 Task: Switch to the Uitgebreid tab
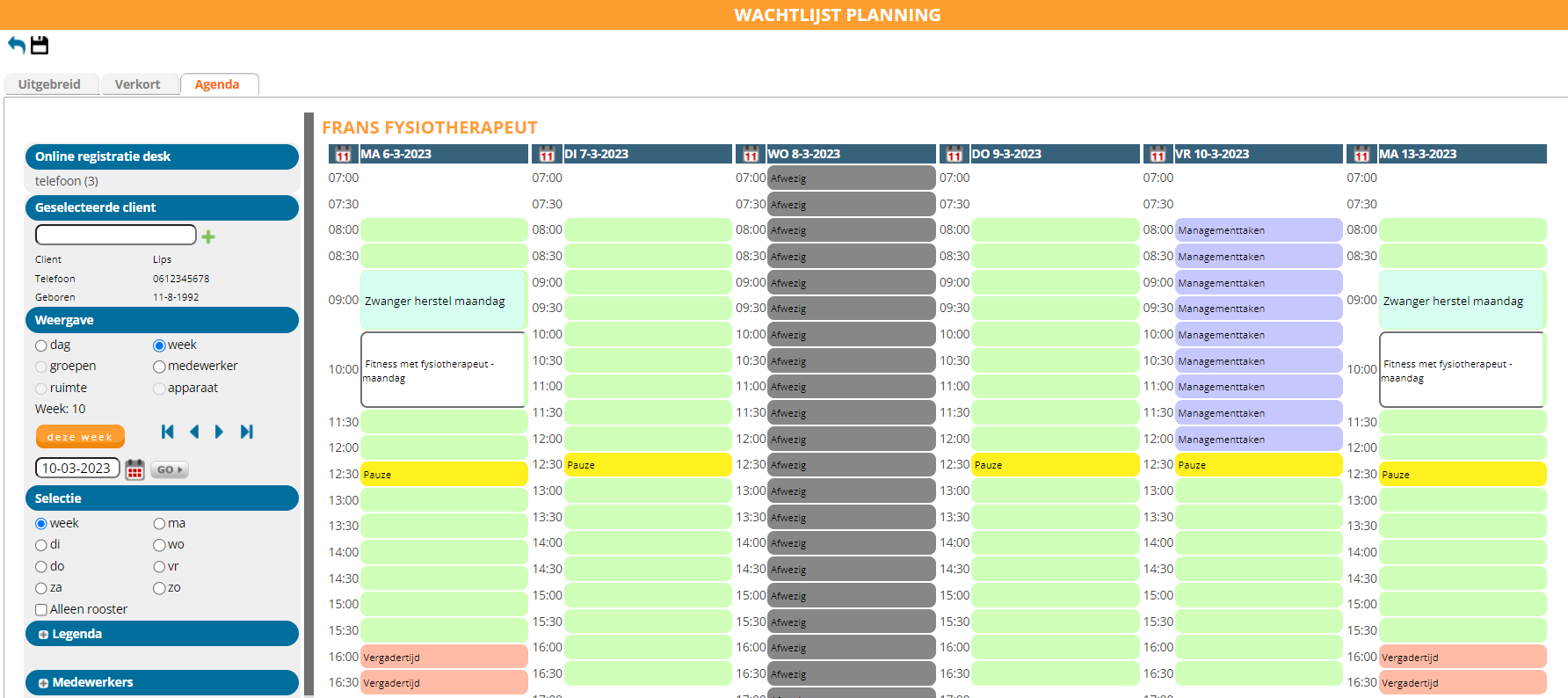(50, 84)
